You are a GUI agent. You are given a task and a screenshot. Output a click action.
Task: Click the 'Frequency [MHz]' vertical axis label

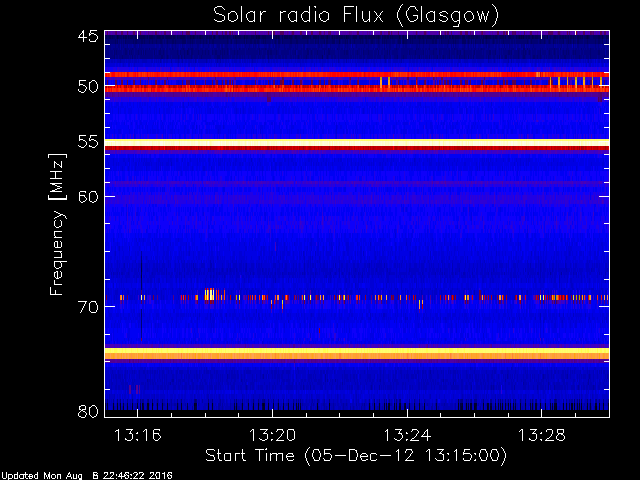57,224
